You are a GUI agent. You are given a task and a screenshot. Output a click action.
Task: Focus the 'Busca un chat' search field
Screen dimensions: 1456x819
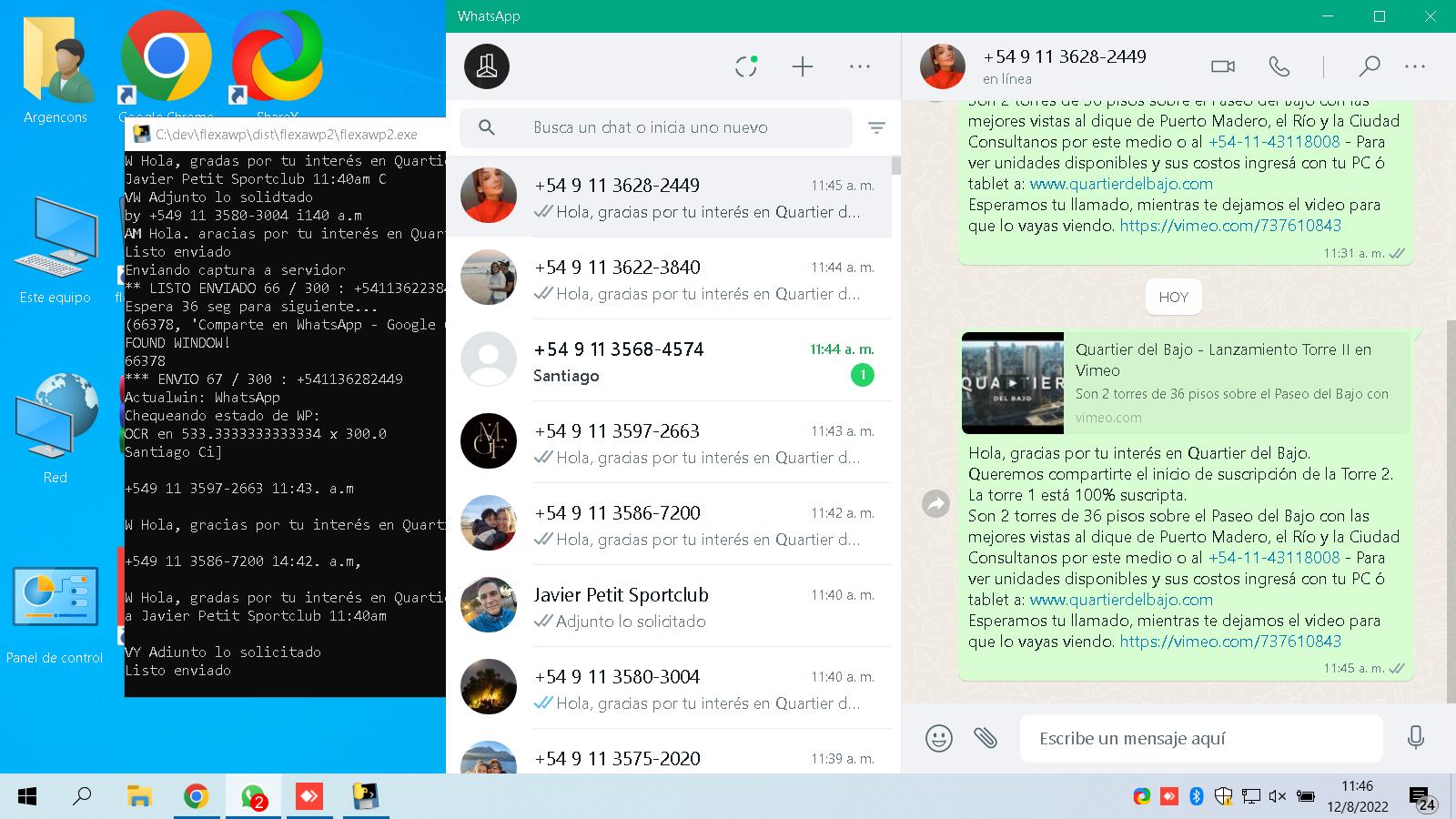[x=656, y=127]
